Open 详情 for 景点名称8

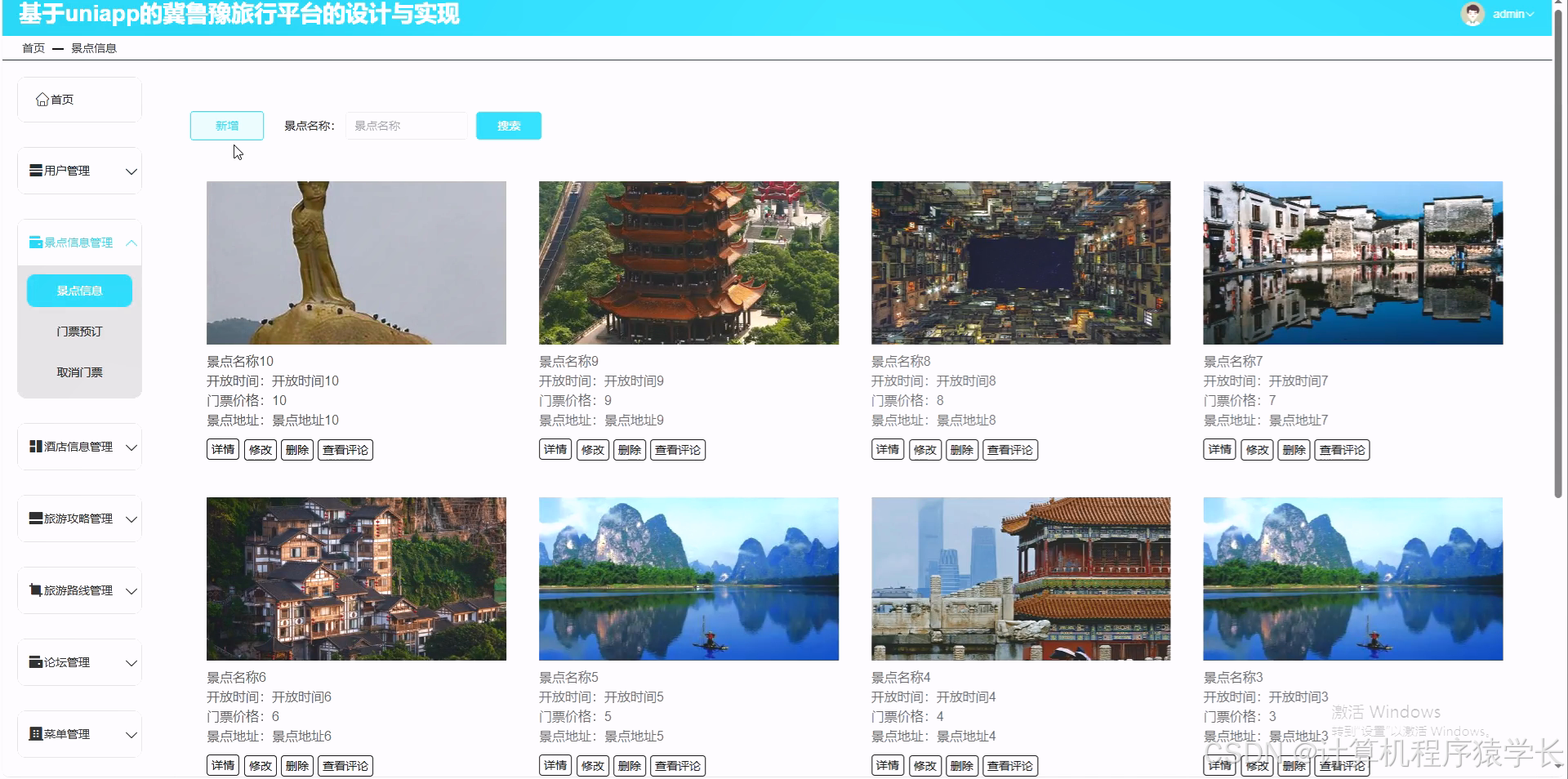[888, 450]
